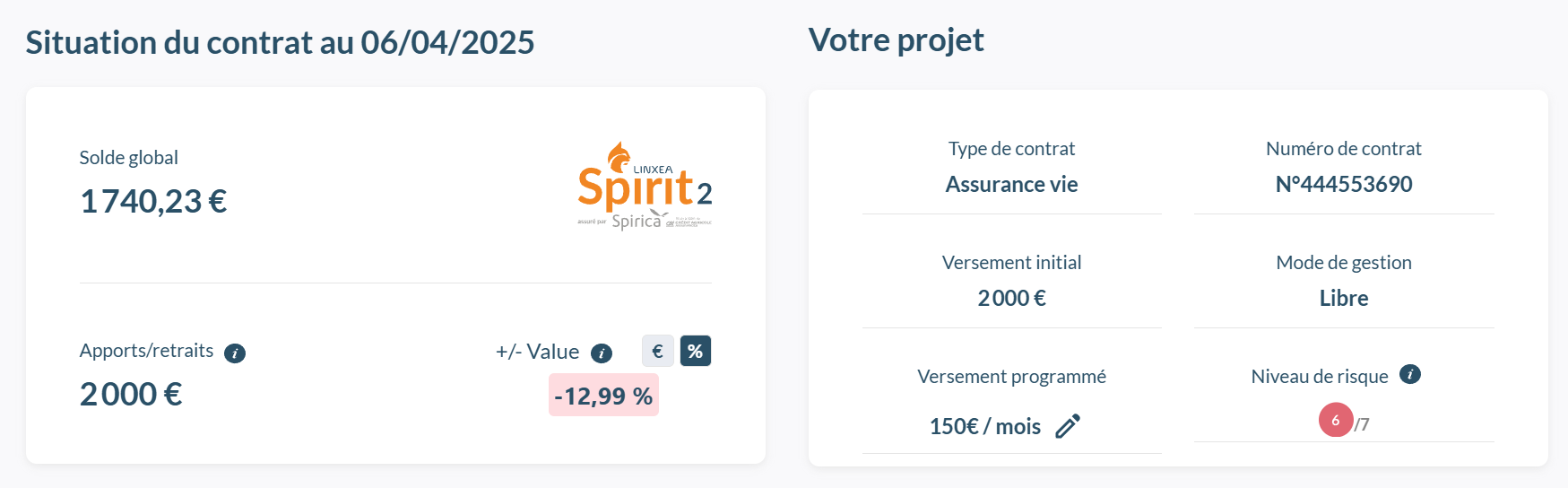Click the 150€ / mois scheduled payment

pos(984,426)
